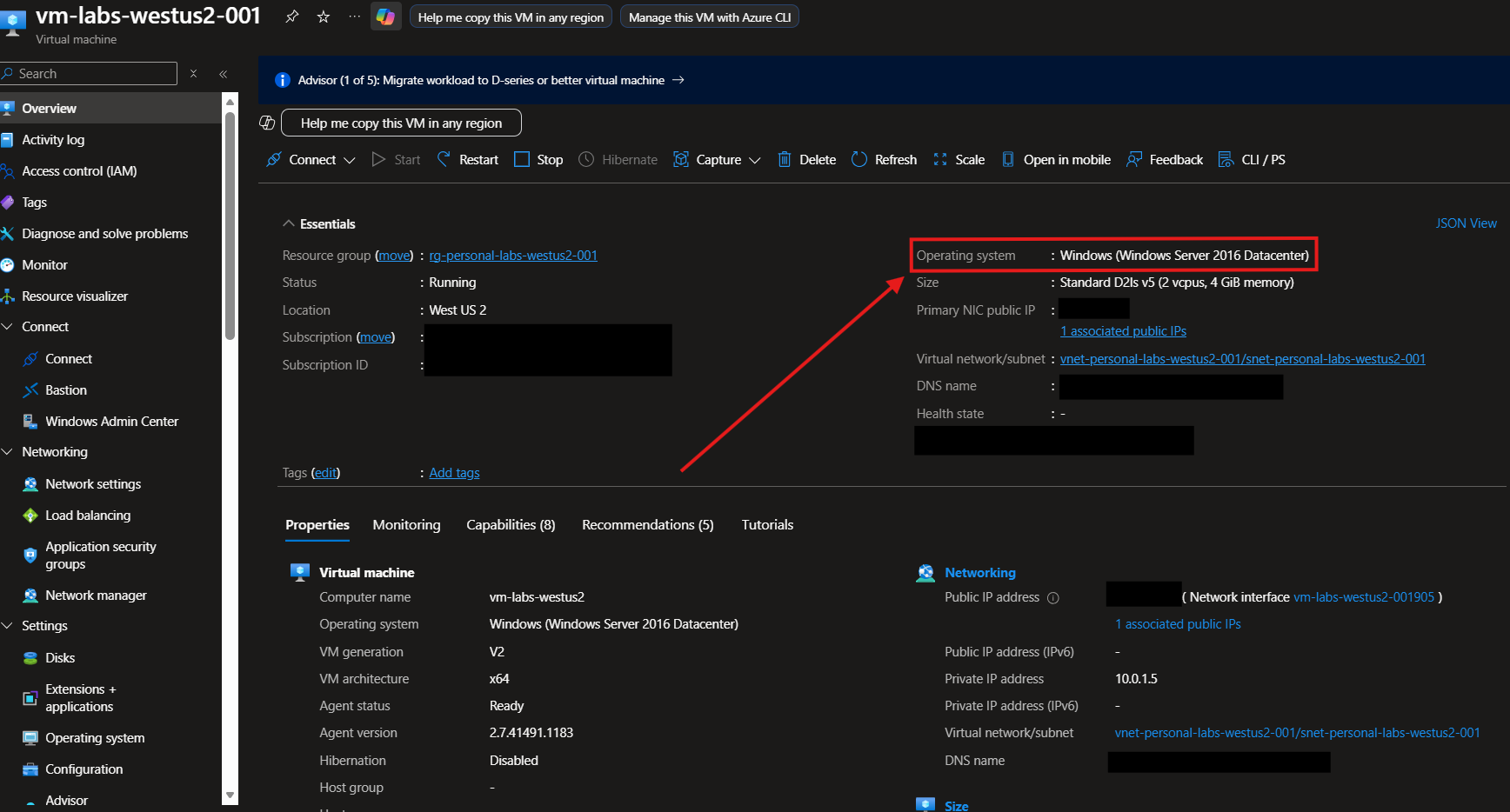The height and width of the screenshot is (812, 1510).
Task: Collapse the sidebar menu with double chevron
Action: (x=224, y=74)
